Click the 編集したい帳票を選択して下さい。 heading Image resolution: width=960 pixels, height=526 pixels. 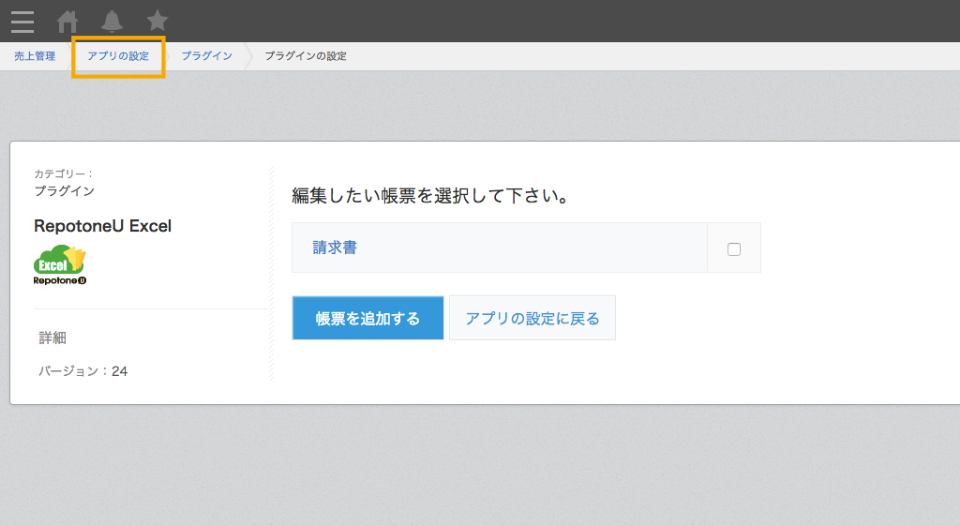[431, 196]
